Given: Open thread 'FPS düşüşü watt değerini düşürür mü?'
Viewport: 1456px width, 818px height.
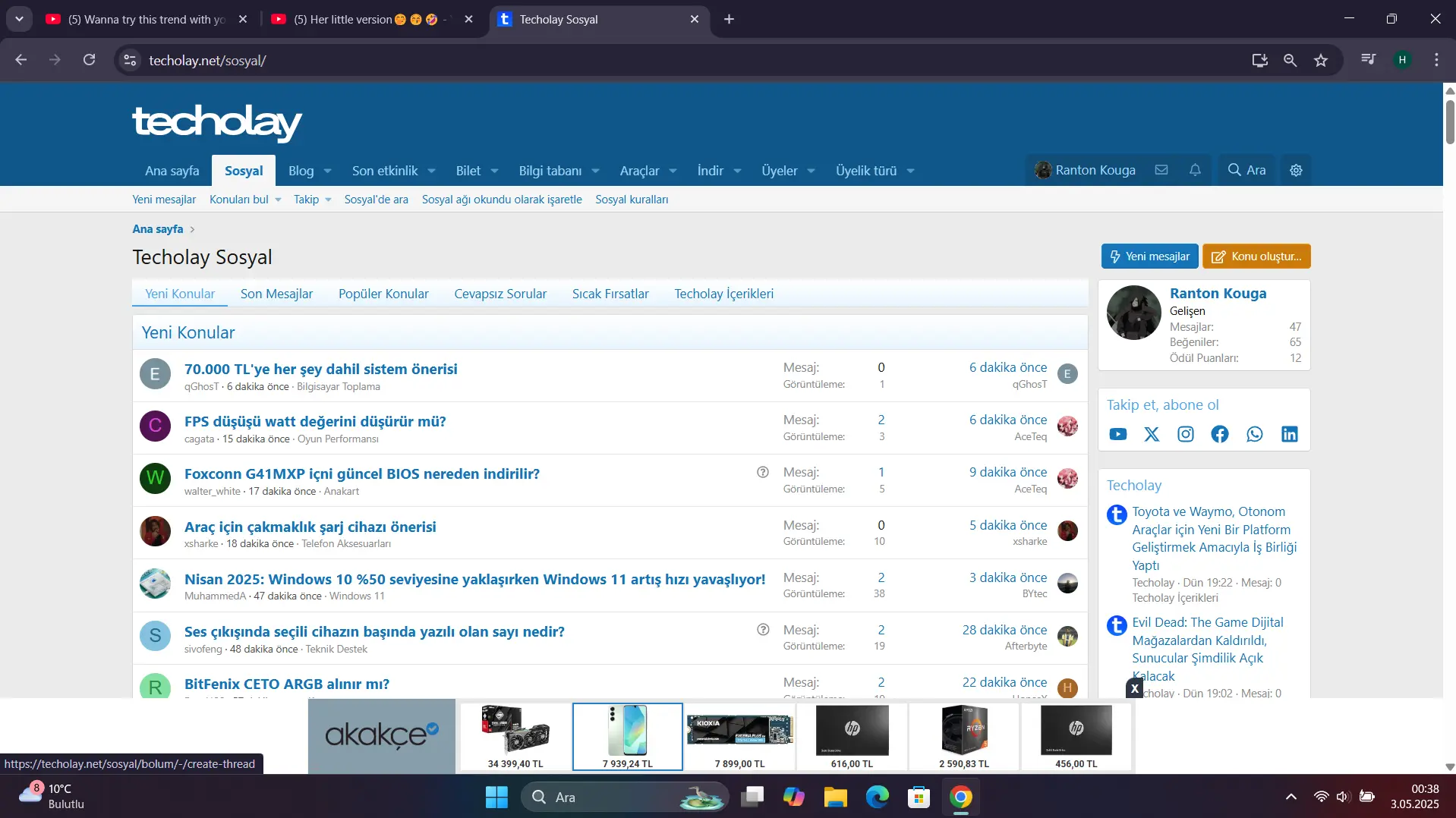Looking at the screenshot, I should coord(315,421).
